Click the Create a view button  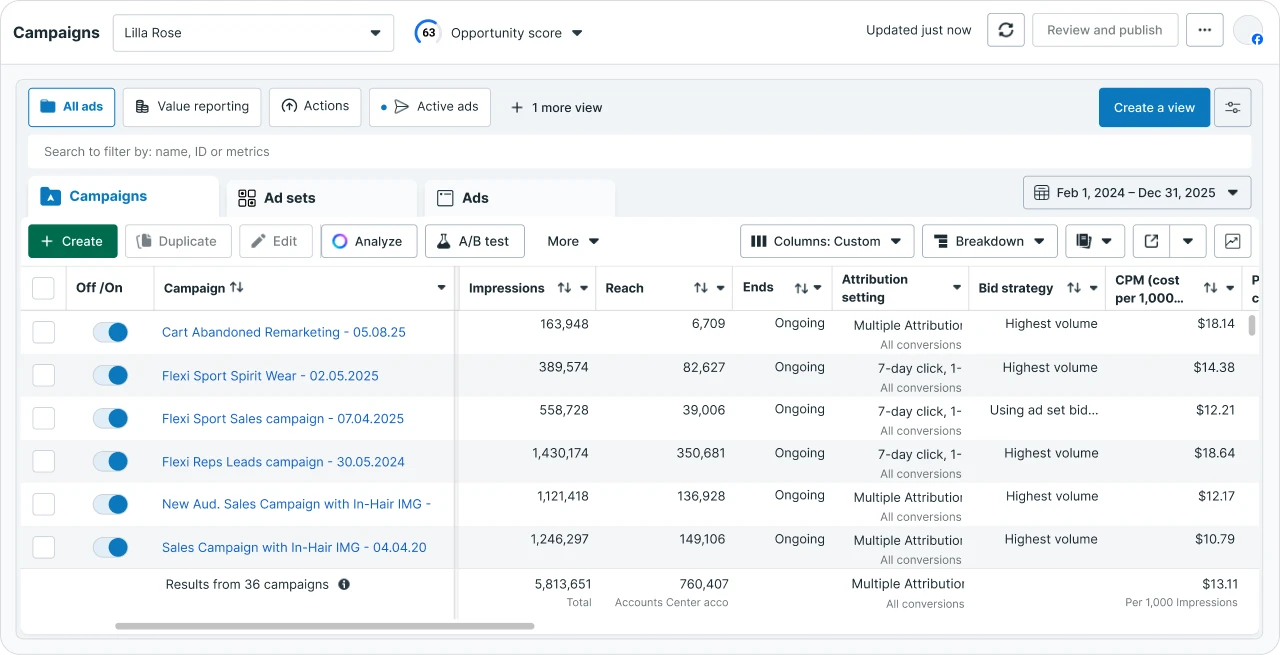point(1154,108)
